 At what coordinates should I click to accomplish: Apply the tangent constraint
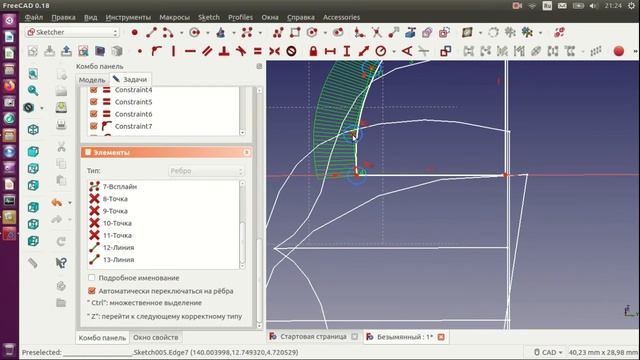(x=241, y=51)
